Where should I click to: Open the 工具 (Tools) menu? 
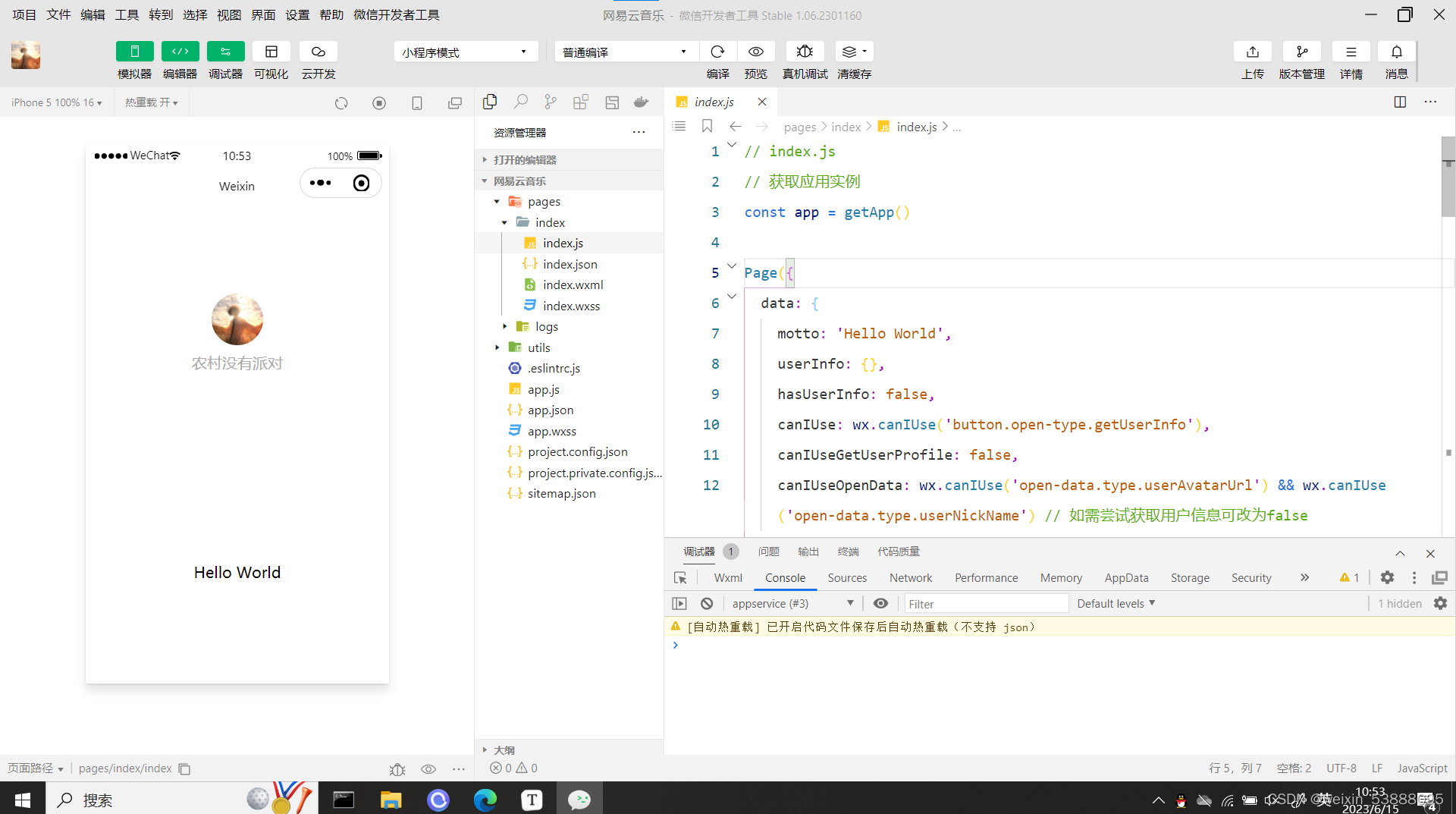[127, 15]
